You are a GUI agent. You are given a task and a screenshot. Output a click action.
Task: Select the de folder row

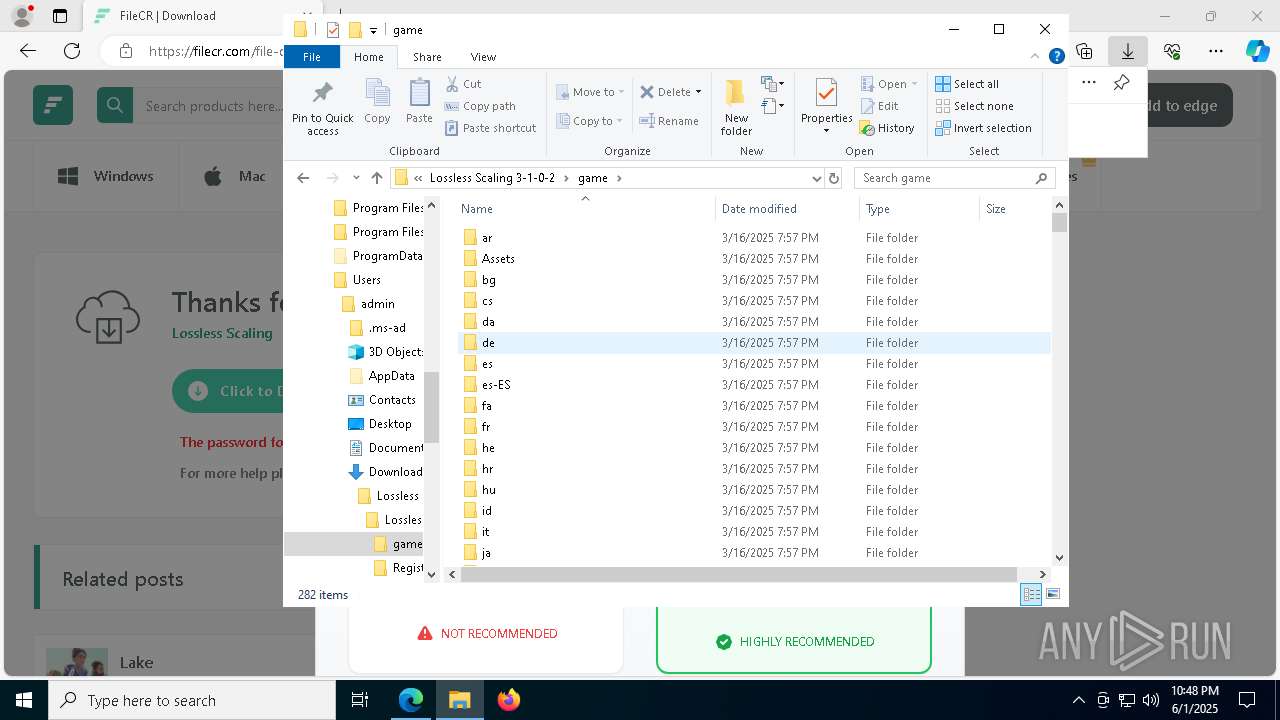click(x=753, y=343)
